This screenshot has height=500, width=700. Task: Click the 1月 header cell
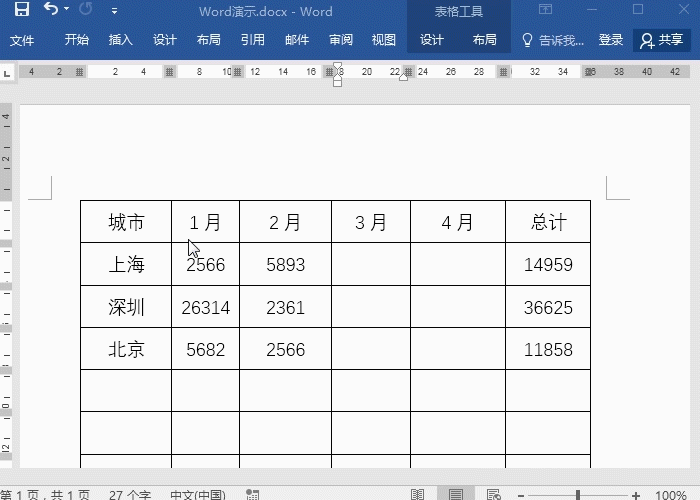[205, 222]
